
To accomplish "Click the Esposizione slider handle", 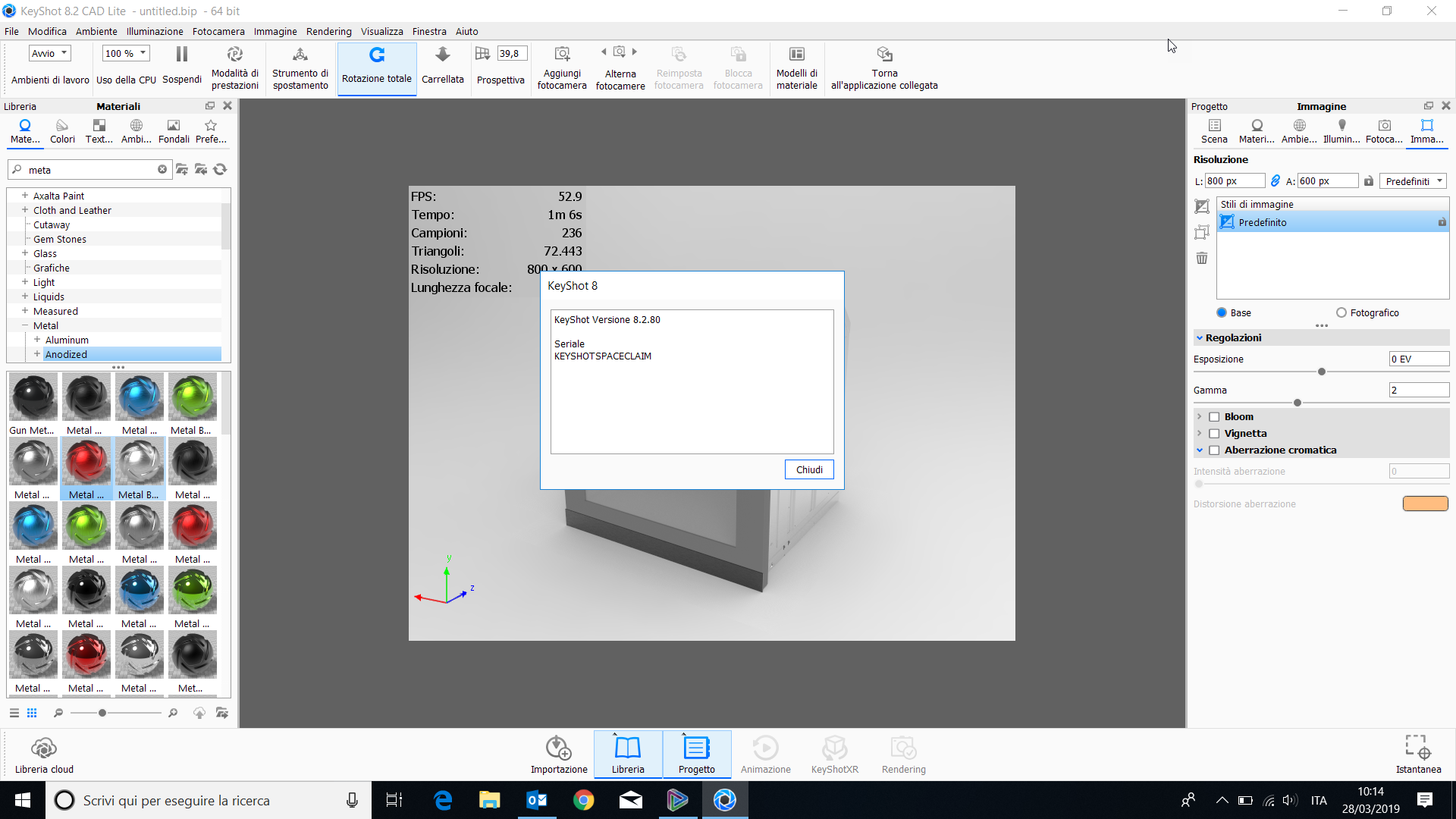I will [1322, 372].
